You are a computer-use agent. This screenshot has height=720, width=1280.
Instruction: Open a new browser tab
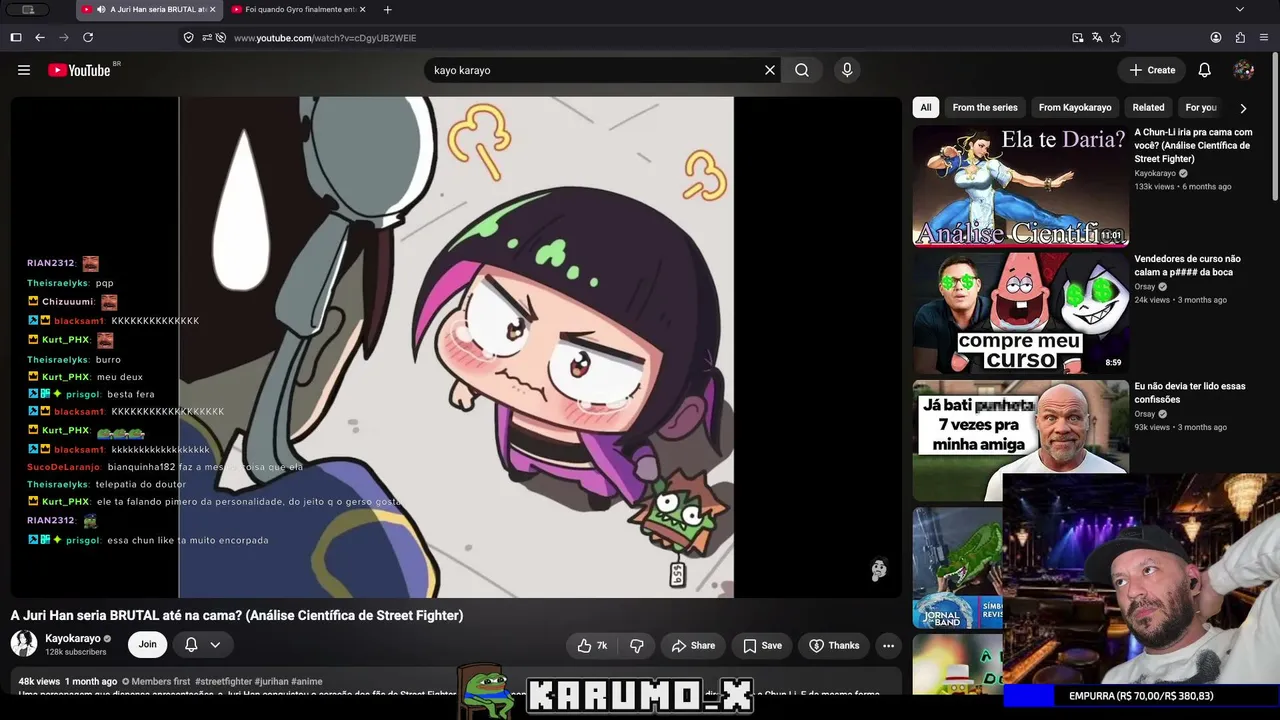(x=388, y=10)
